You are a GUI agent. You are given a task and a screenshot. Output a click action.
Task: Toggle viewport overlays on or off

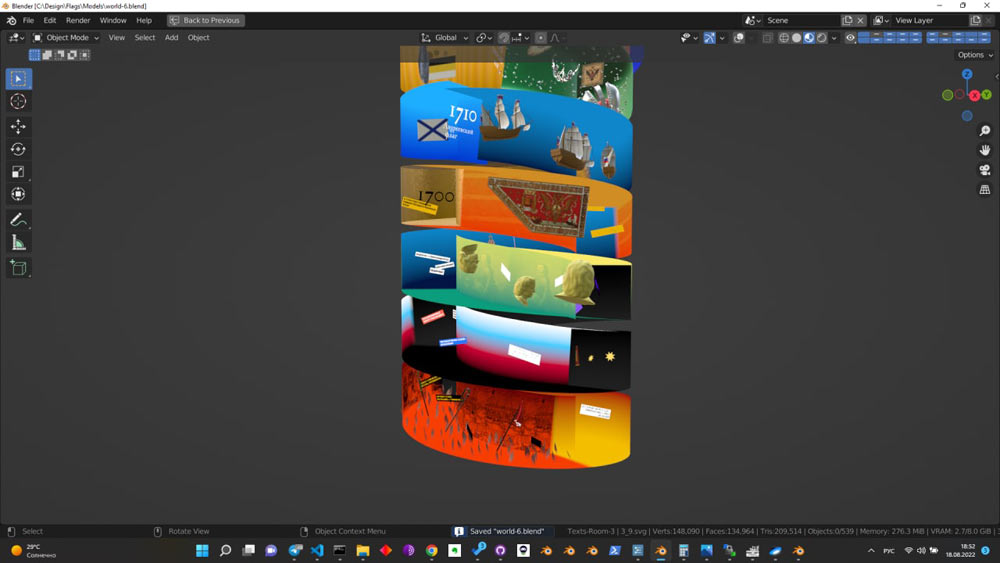pos(739,38)
